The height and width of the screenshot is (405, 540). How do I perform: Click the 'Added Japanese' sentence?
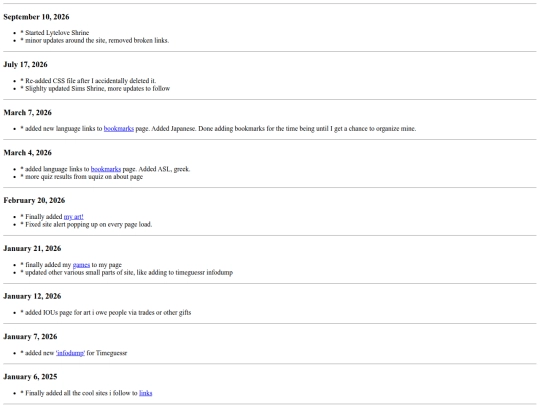point(174,129)
